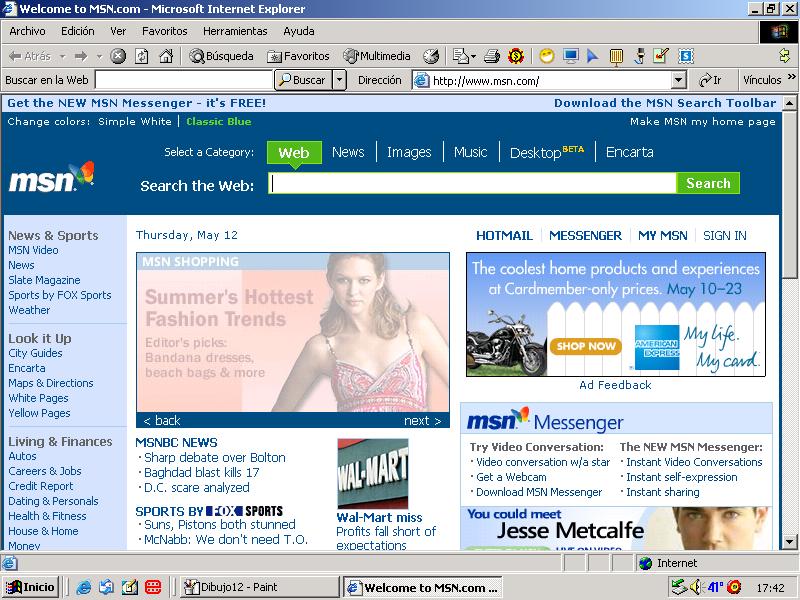The height and width of the screenshot is (600, 800).
Task: Open the address bar URL dropdown
Action: 678,80
